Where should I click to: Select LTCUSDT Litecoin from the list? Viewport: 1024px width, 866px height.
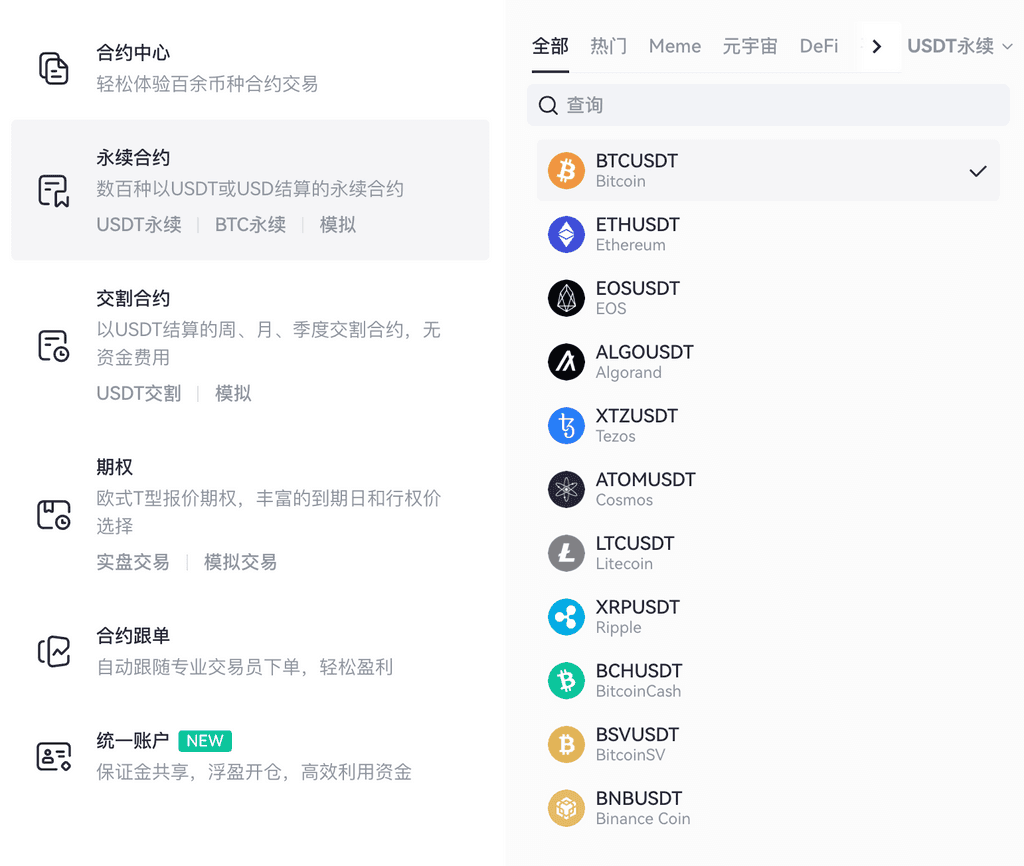coord(635,553)
